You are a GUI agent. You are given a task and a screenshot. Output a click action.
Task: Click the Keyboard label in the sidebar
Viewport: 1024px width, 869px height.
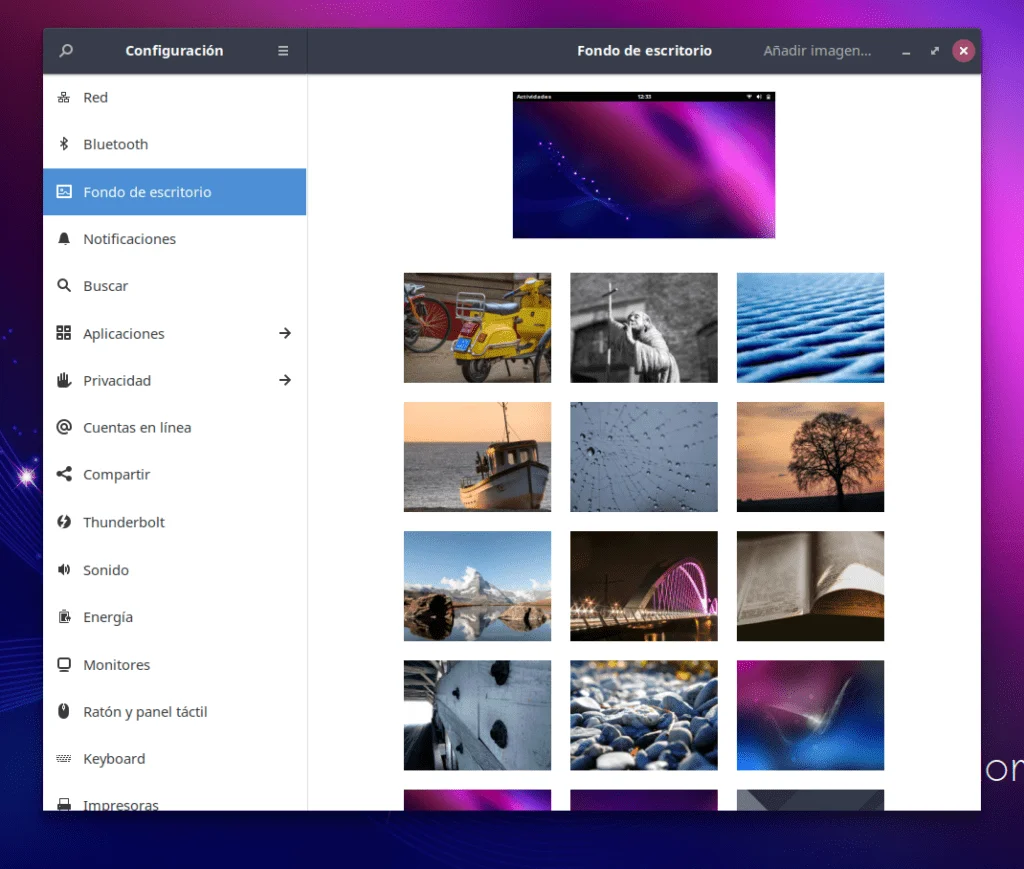pyautogui.click(x=114, y=759)
